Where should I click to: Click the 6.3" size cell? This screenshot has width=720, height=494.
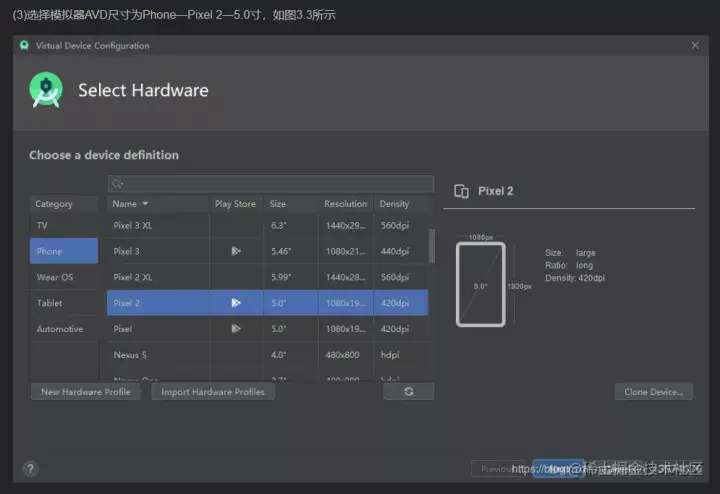coord(279,225)
